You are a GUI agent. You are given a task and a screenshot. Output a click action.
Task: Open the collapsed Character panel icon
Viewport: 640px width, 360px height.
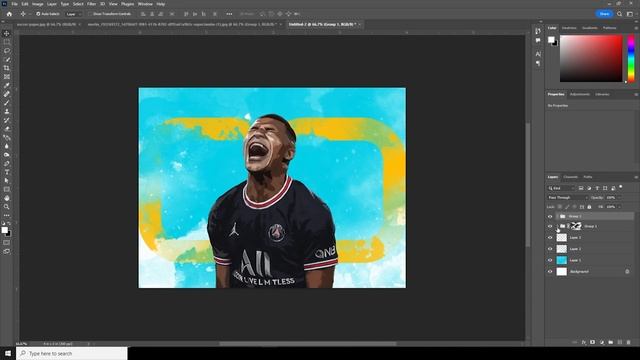538,54
